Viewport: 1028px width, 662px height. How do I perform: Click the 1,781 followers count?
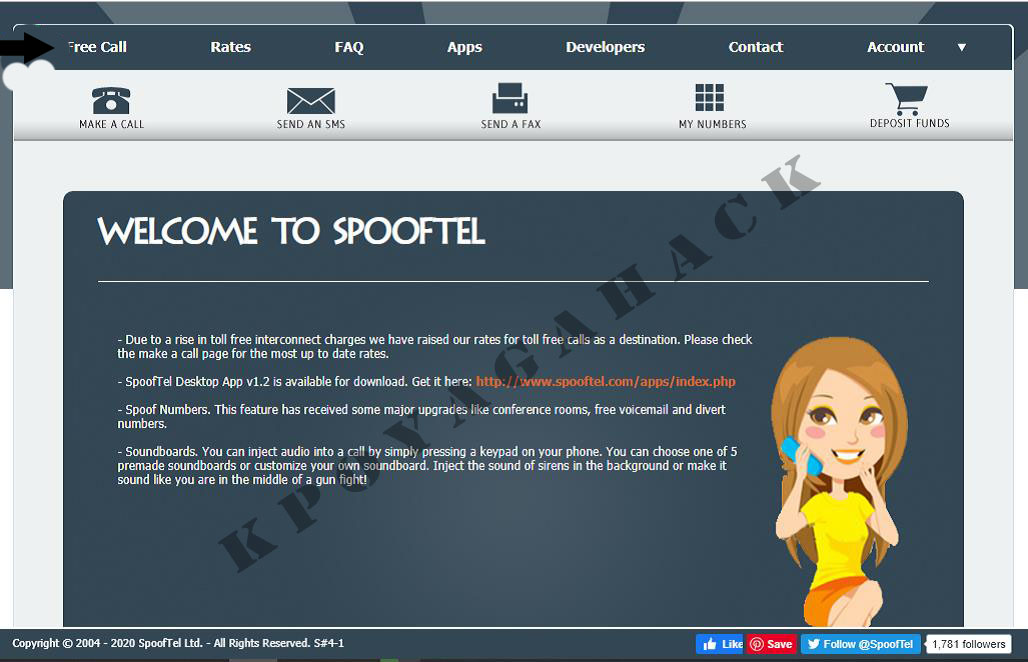969,644
